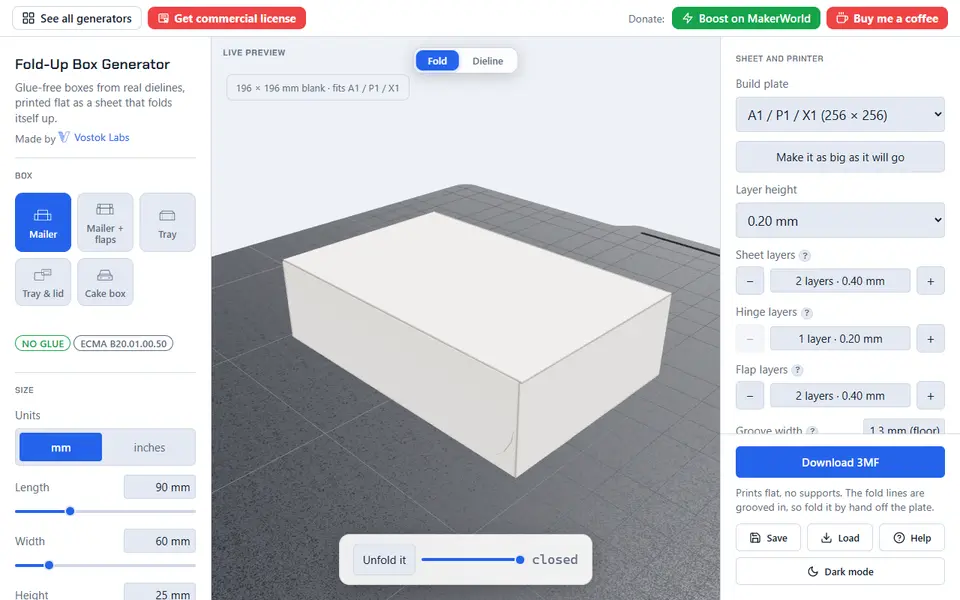Click the NO GLUE badge
This screenshot has width=960, height=600.
pos(43,343)
